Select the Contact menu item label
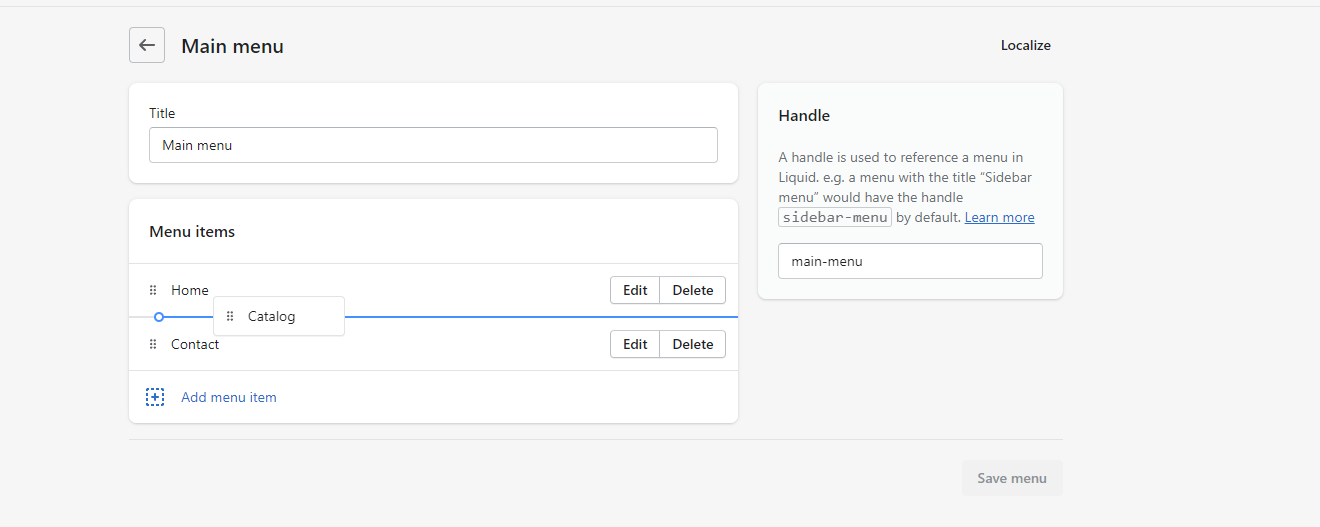Viewport: 1320px width, 527px height. (x=195, y=344)
